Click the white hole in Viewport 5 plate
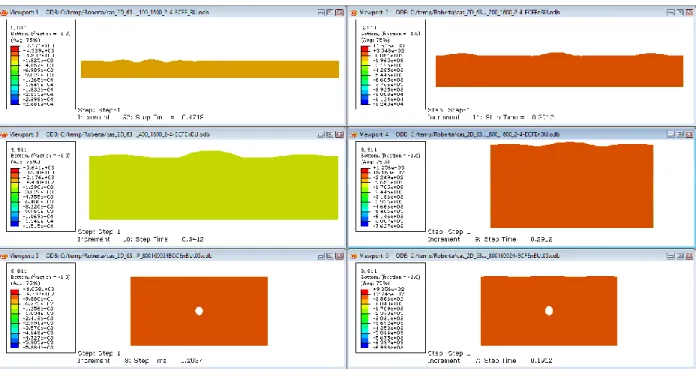The height and width of the screenshot is (369, 696). (x=199, y=311)
